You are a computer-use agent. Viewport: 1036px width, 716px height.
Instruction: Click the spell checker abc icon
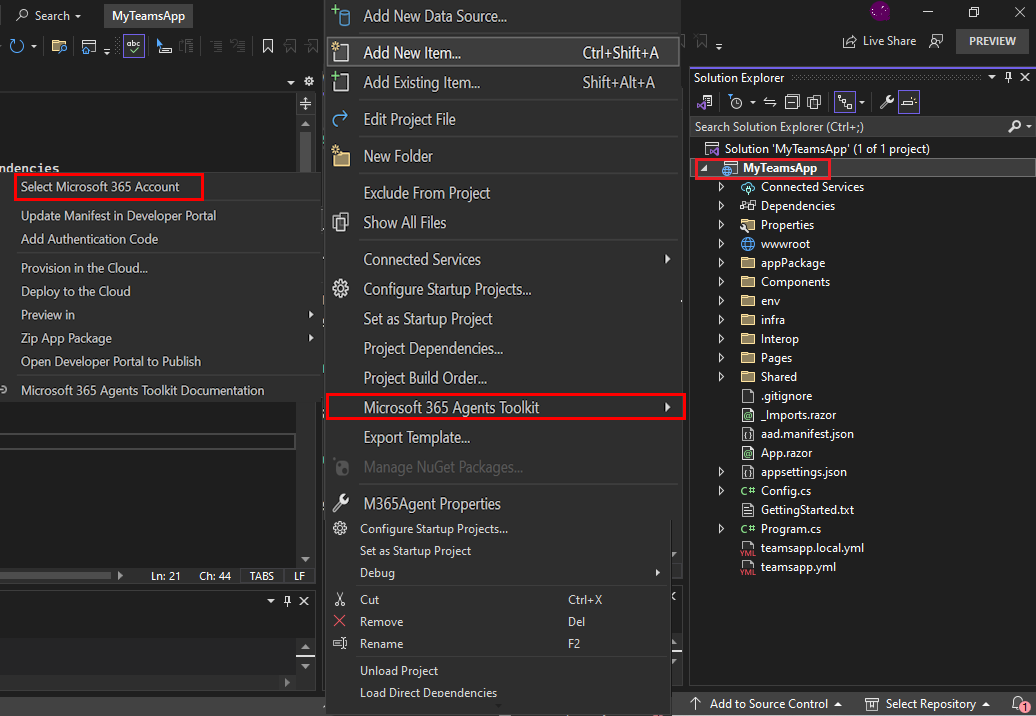(134, 46)
